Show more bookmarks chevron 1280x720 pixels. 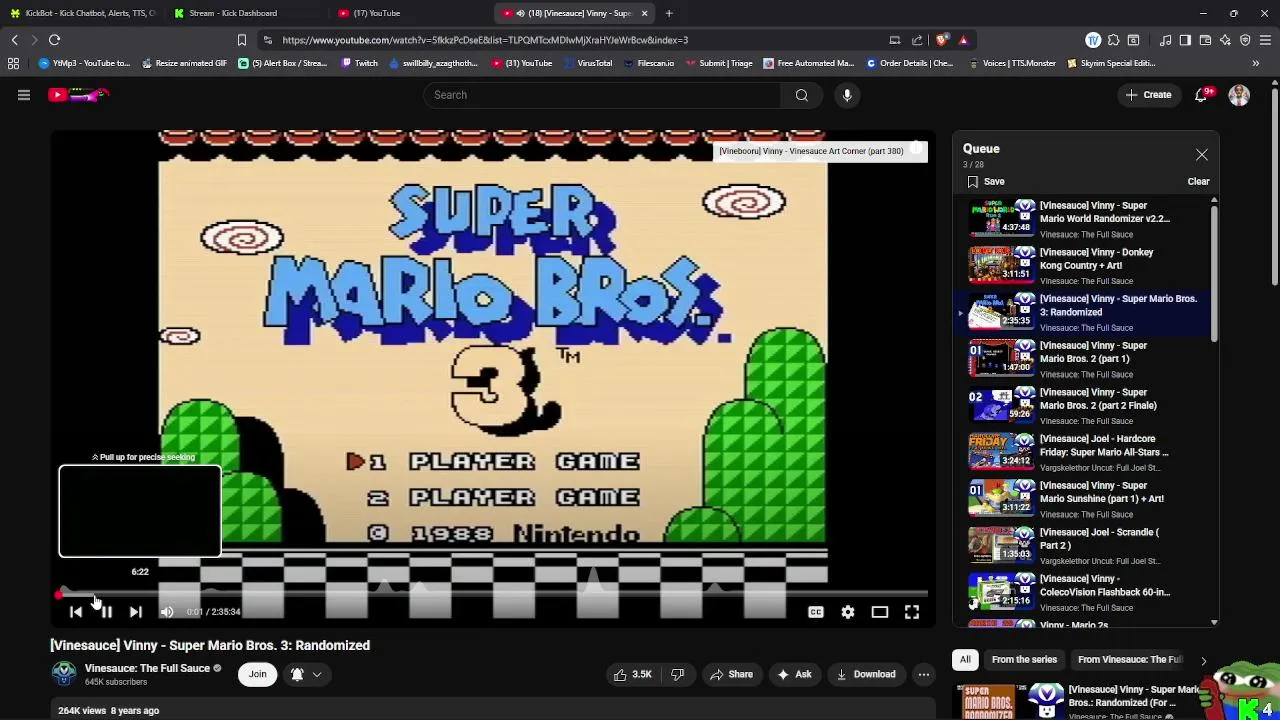[1255, 63]
